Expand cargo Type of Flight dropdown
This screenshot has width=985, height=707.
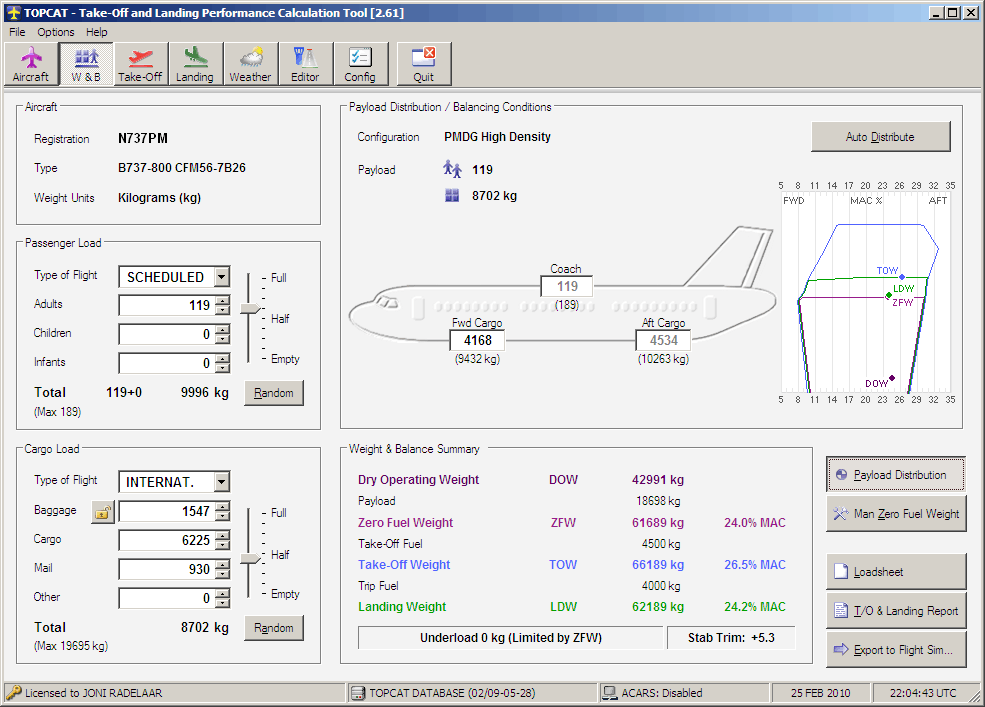[221, 482]
